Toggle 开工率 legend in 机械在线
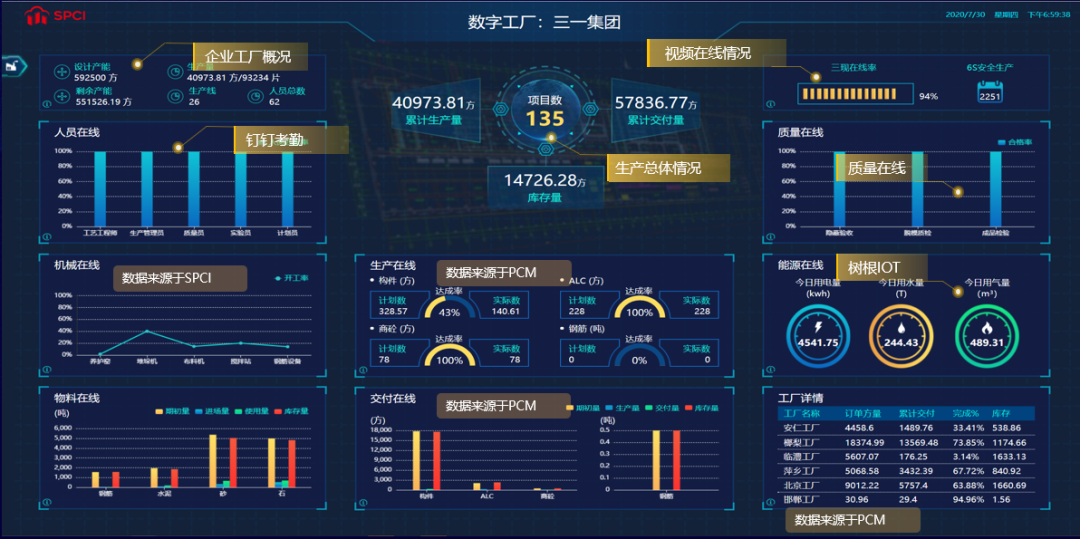Viewport: 1080px width, 539px height. 291,278
